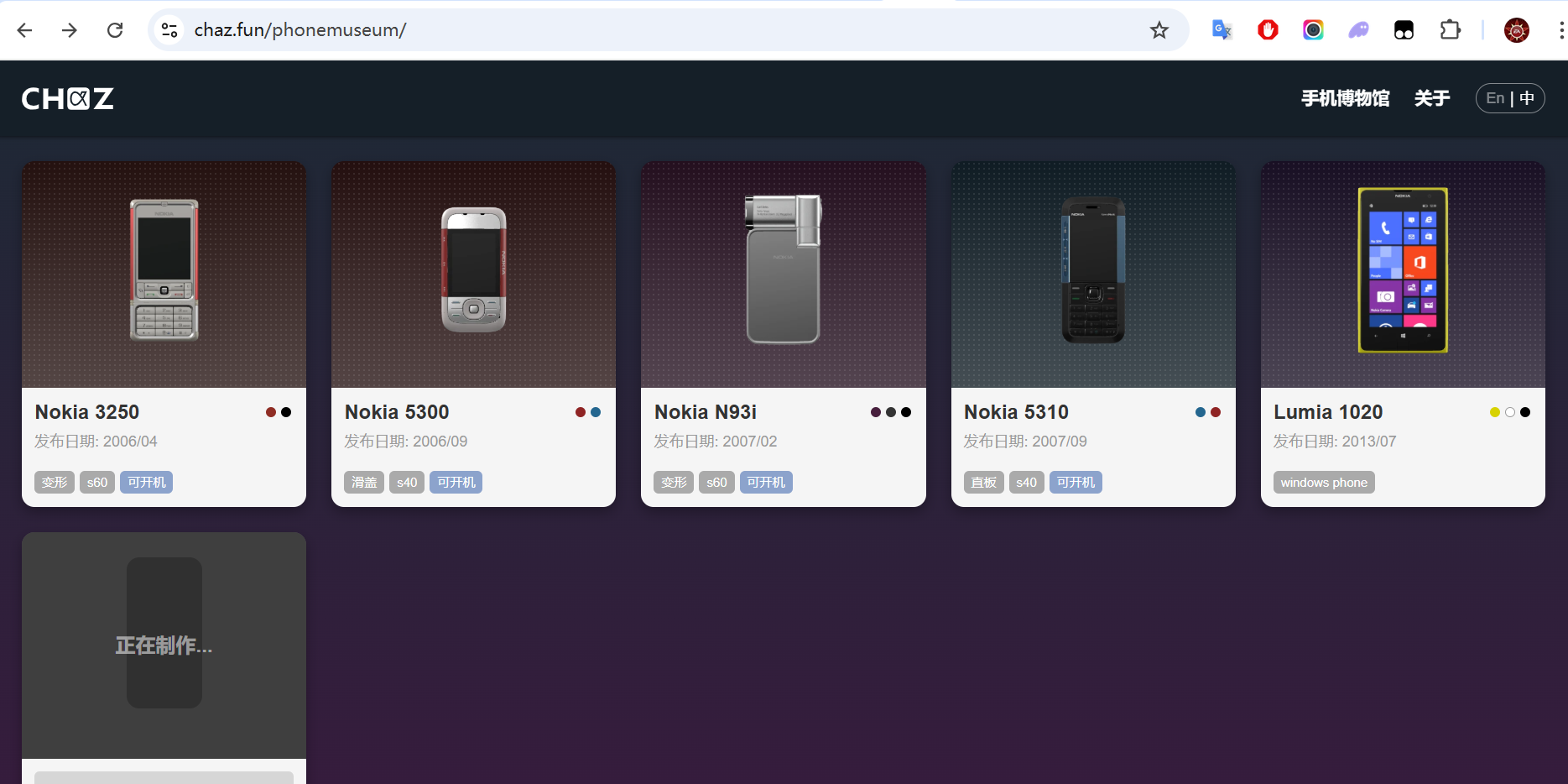Screen dimensions: 1568x784
Task: Click the Nokia 3250 title
Action: click(x=87, y=412)
